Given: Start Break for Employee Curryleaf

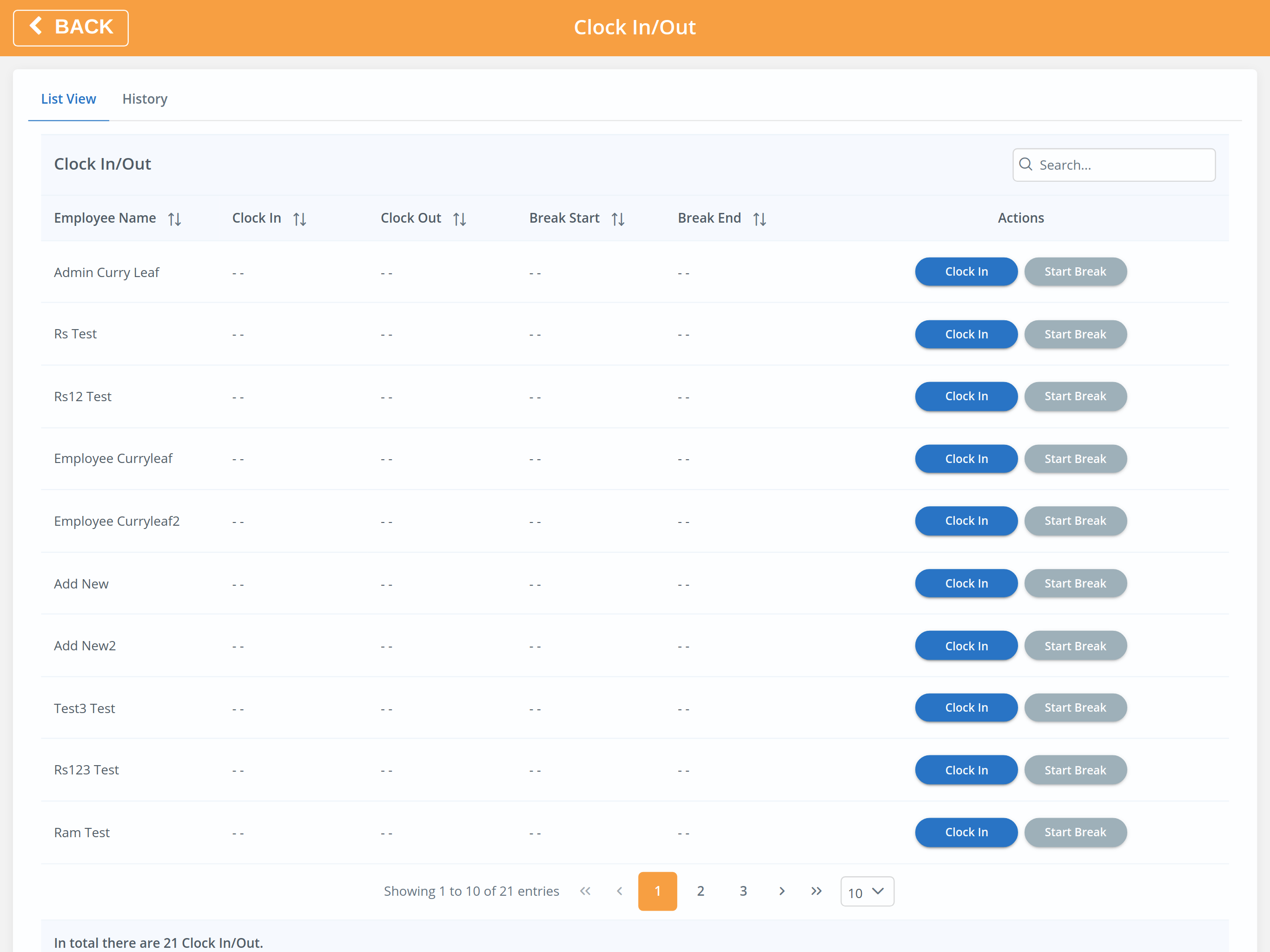Looking at the screenshot, I should [x=1075, y=459].
